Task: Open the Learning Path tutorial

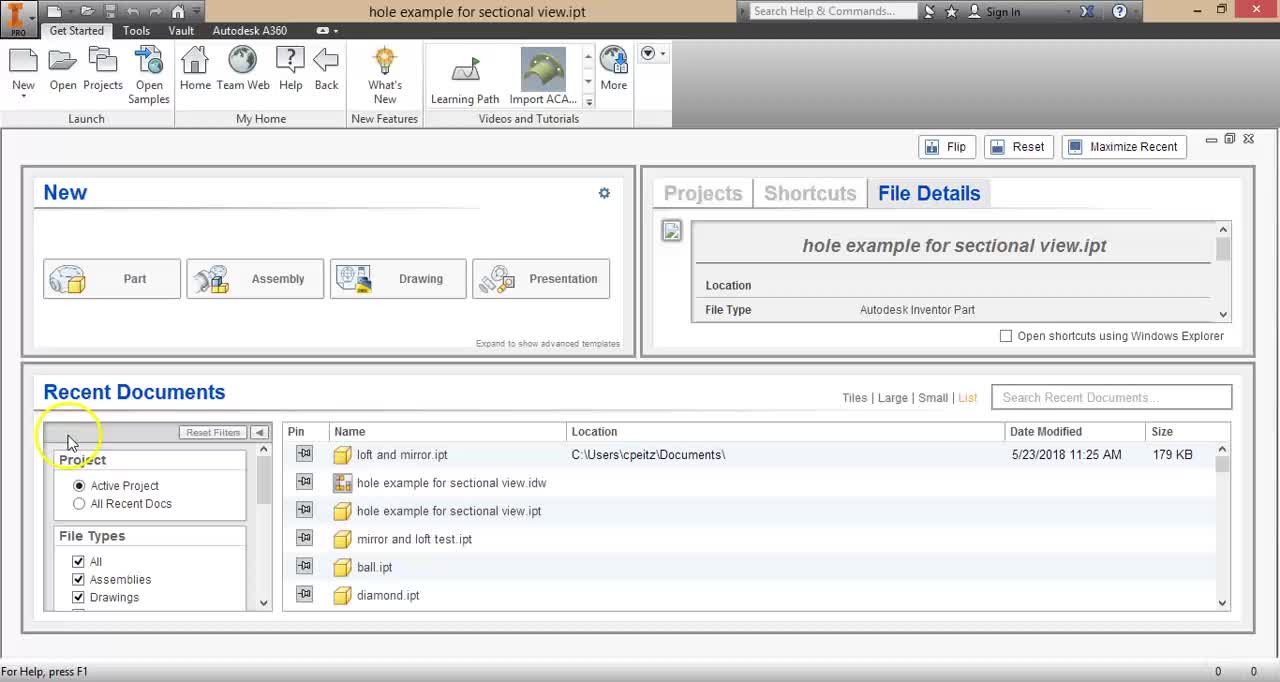Action: [465, 77]
